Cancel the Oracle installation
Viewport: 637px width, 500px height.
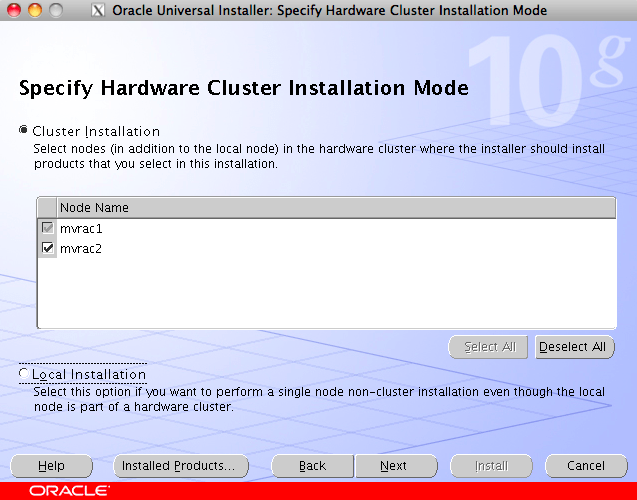[585, 466]
